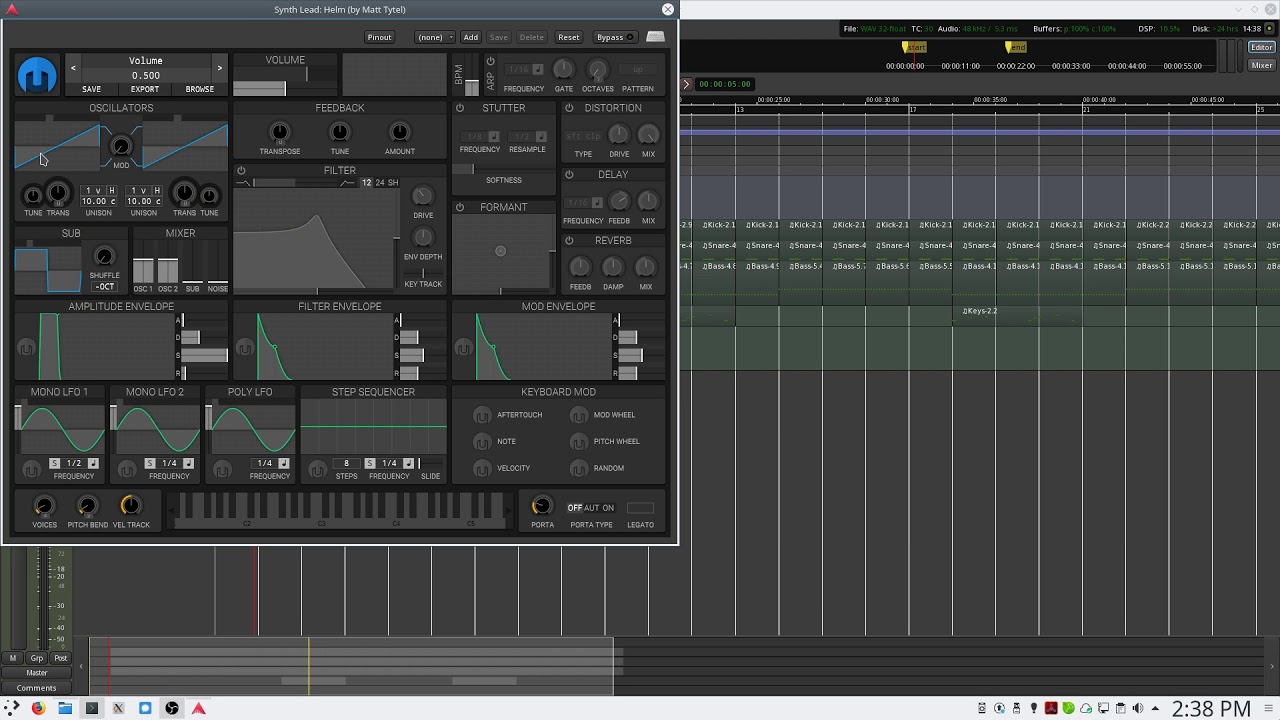Enable the LEGATO checkbox
The image size is (1280, 720).
[640, 509]
